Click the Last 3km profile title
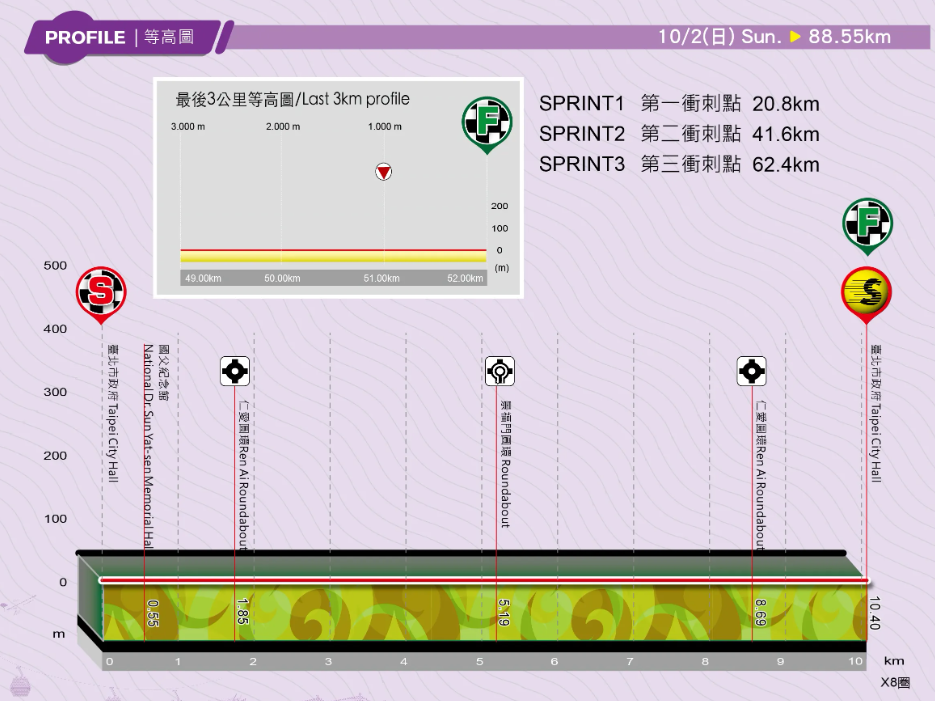Image resolution: width=935 pixels, height=701 pixels. (292, 99)
